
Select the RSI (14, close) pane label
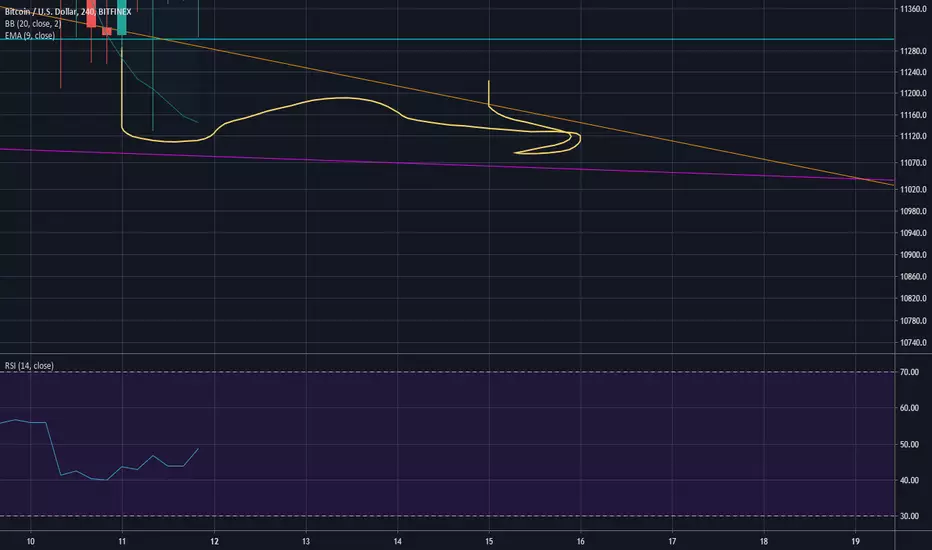(29, 366)
